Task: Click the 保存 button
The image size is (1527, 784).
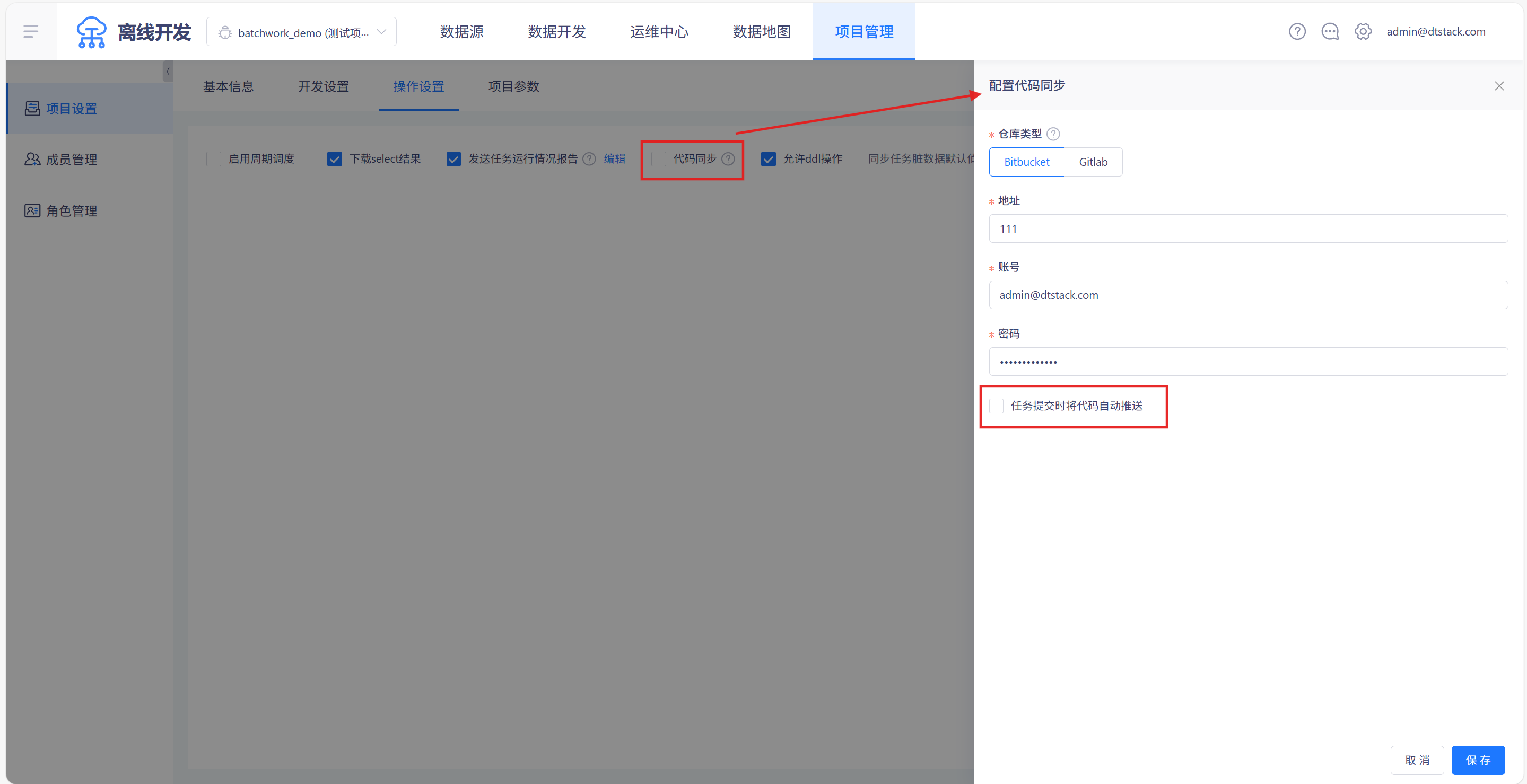Action: (1477, 760)
